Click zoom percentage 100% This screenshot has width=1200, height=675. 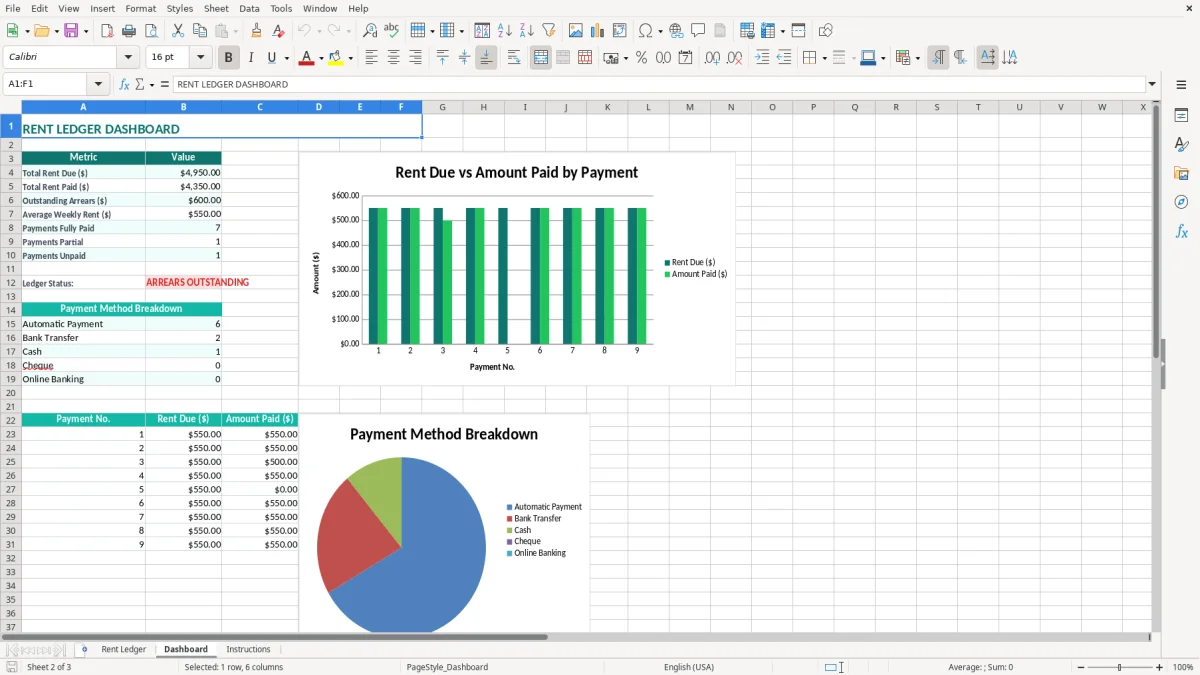pos(1183,667)
